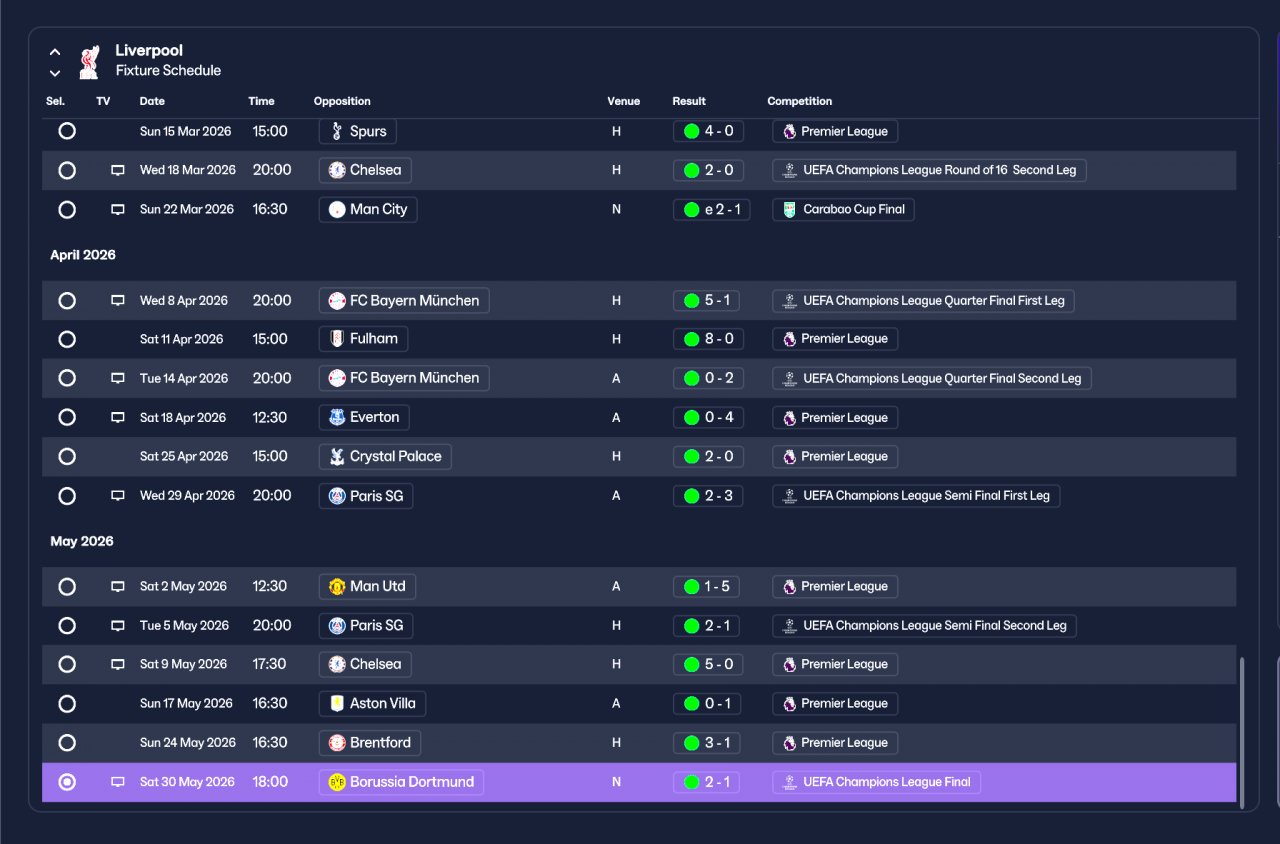
Task: Select the Fulham fixture radio button
Action: [x=67, y=339]
